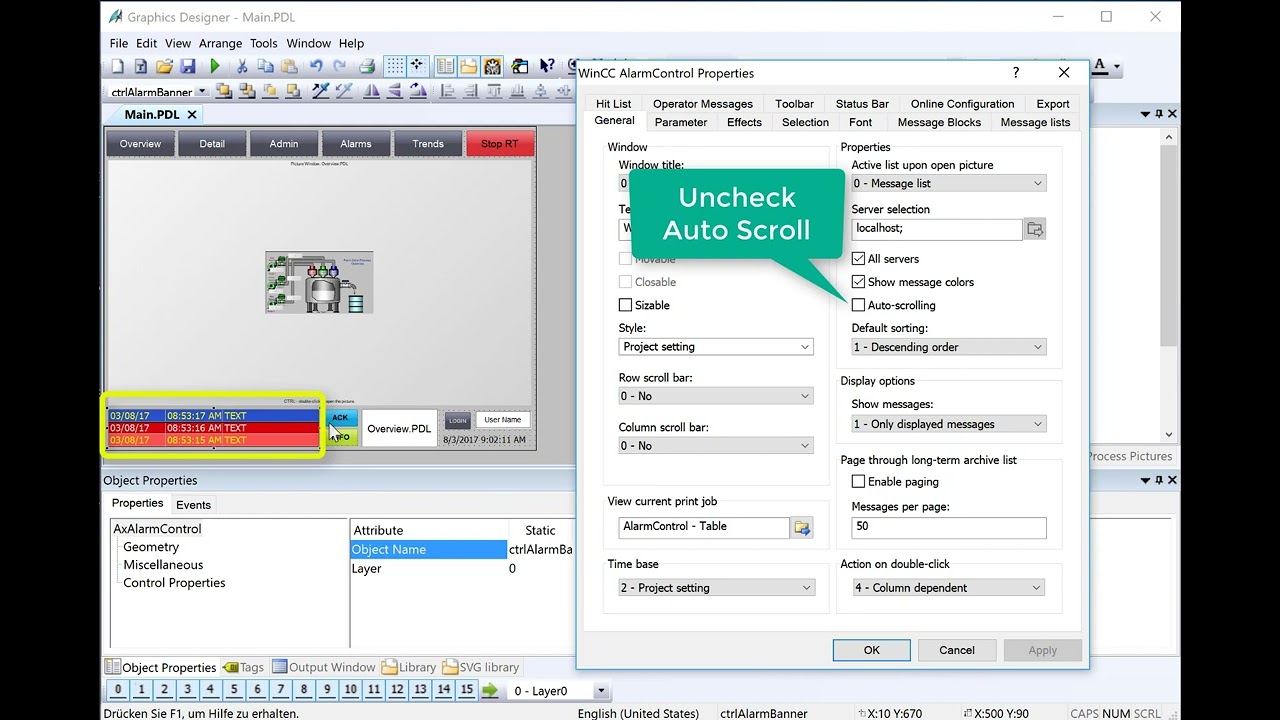Open the Time base dropdown
This screenshot has height=720, width=1280.
pyautogui.click(x=716, y=588)
